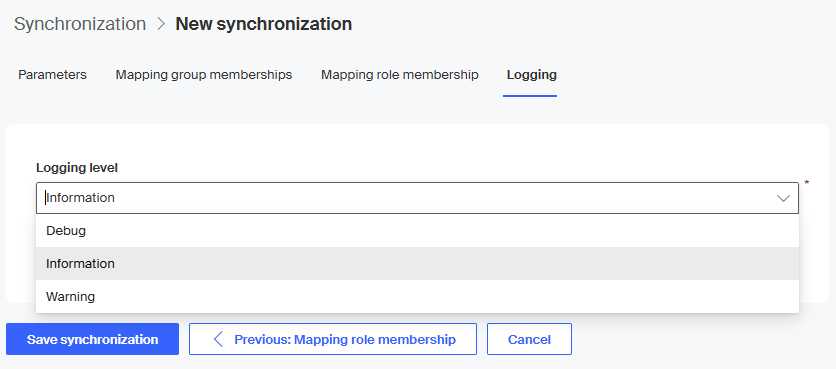This screenshot has height=369, width=836.
Task: Collapse the Logging level dropdown arrow
Action: (x=783, y=198)
